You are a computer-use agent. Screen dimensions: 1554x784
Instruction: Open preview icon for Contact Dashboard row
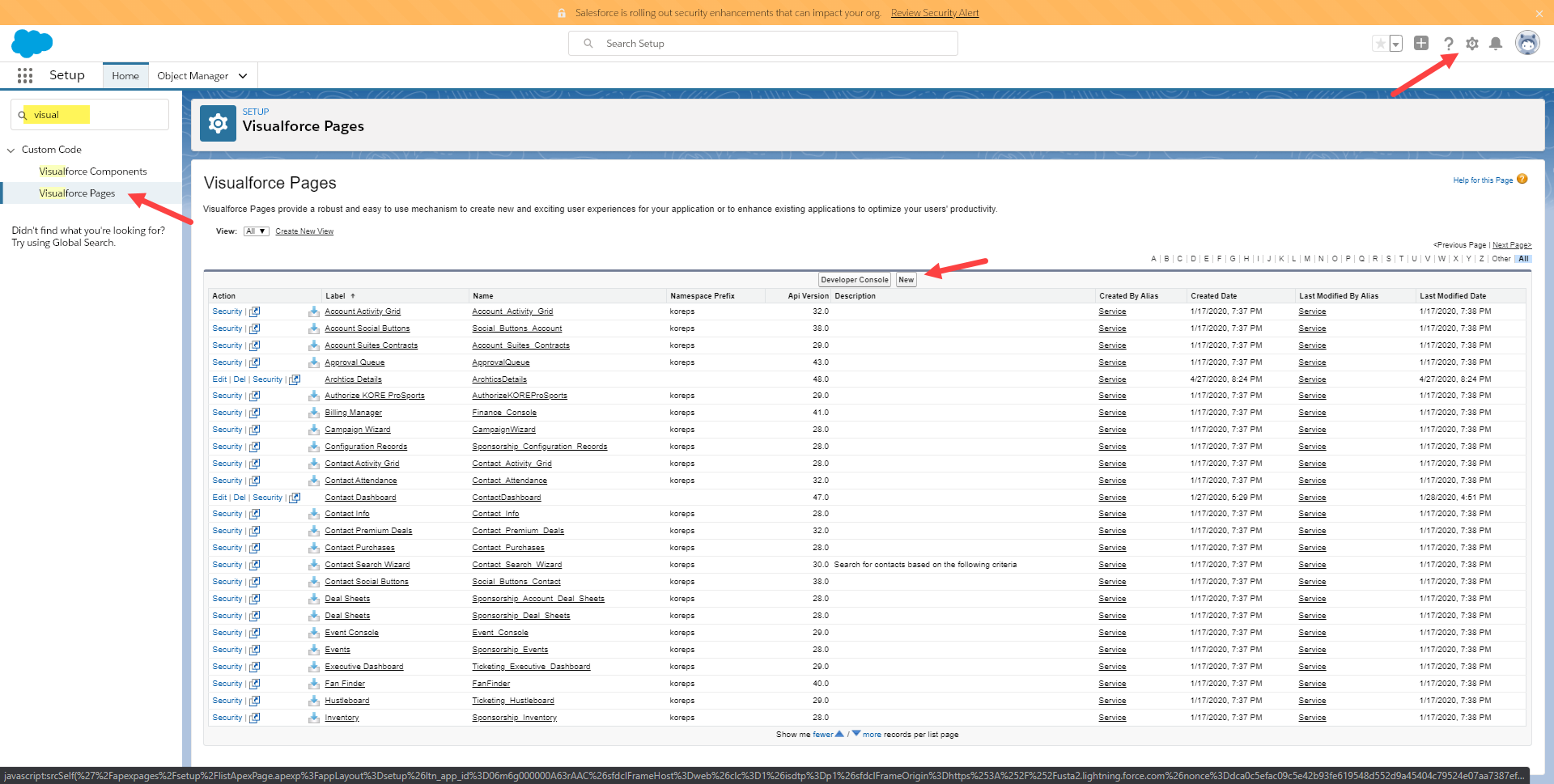(295, 498)
